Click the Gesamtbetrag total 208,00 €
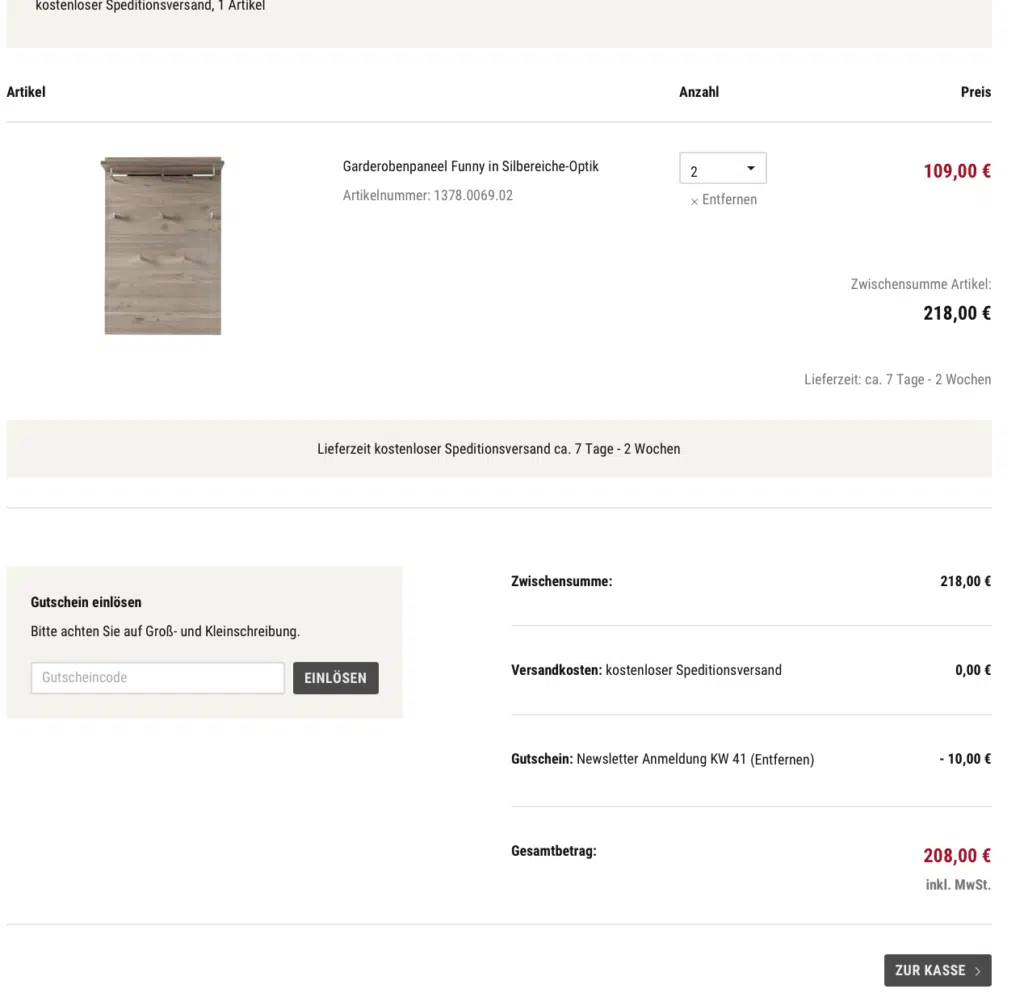 pyautogui.click(x=957, y=856)
